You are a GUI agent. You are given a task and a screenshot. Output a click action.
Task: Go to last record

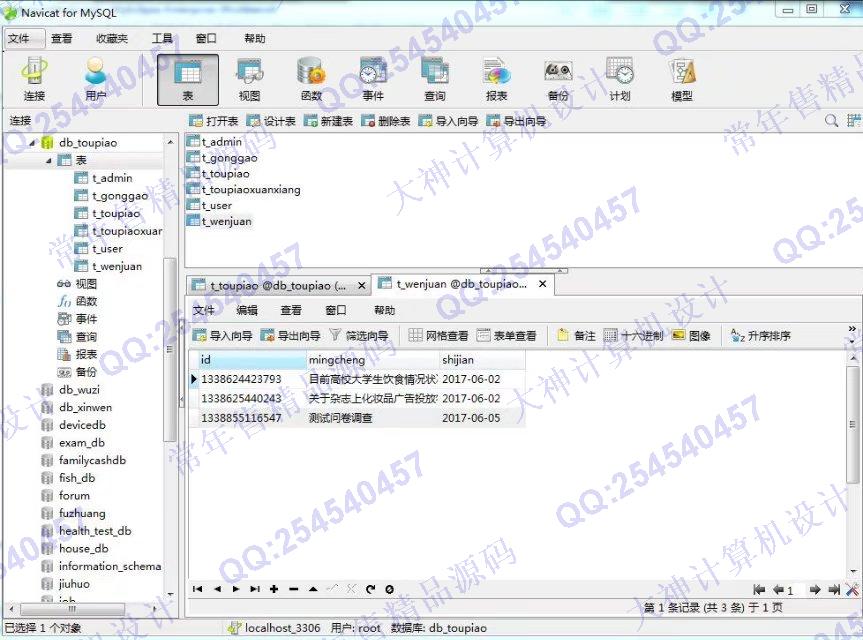tap(254, 589)
